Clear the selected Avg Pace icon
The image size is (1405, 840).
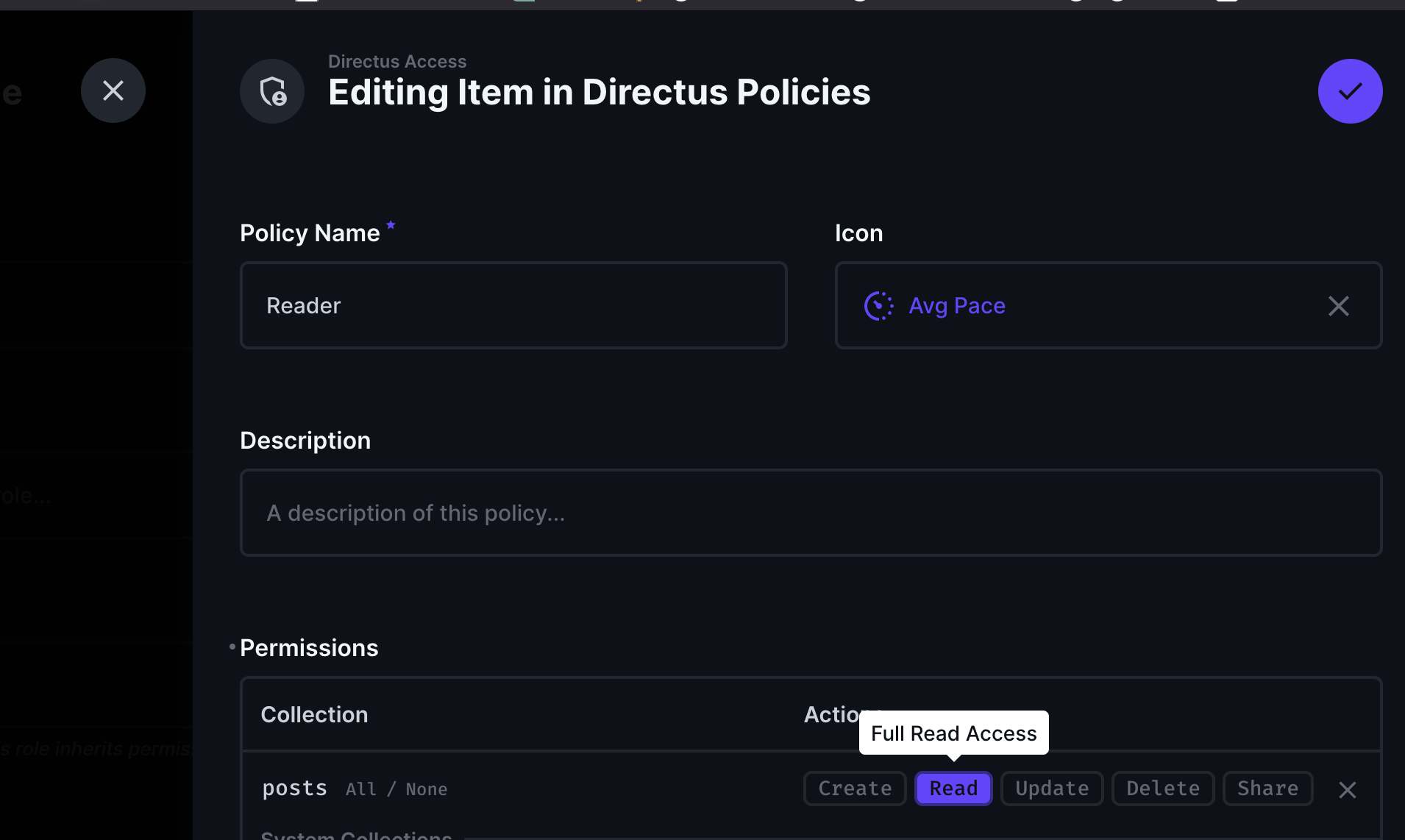(1338, 306)
